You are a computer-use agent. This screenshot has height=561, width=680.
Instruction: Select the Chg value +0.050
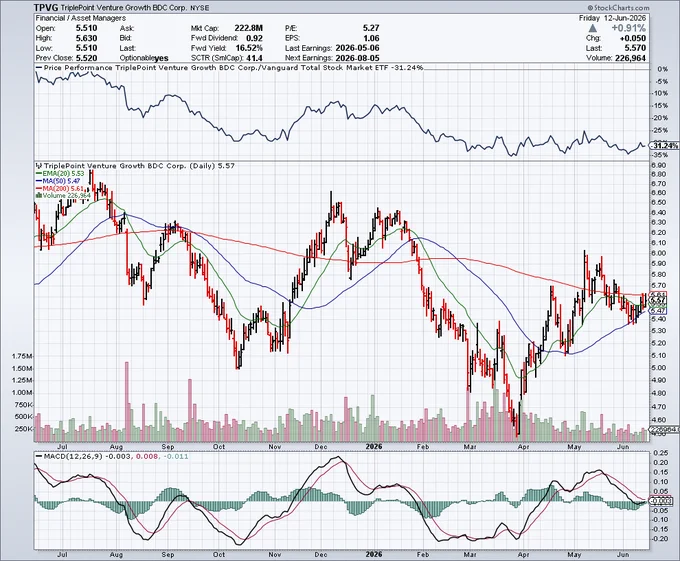[x=633, y=38]
